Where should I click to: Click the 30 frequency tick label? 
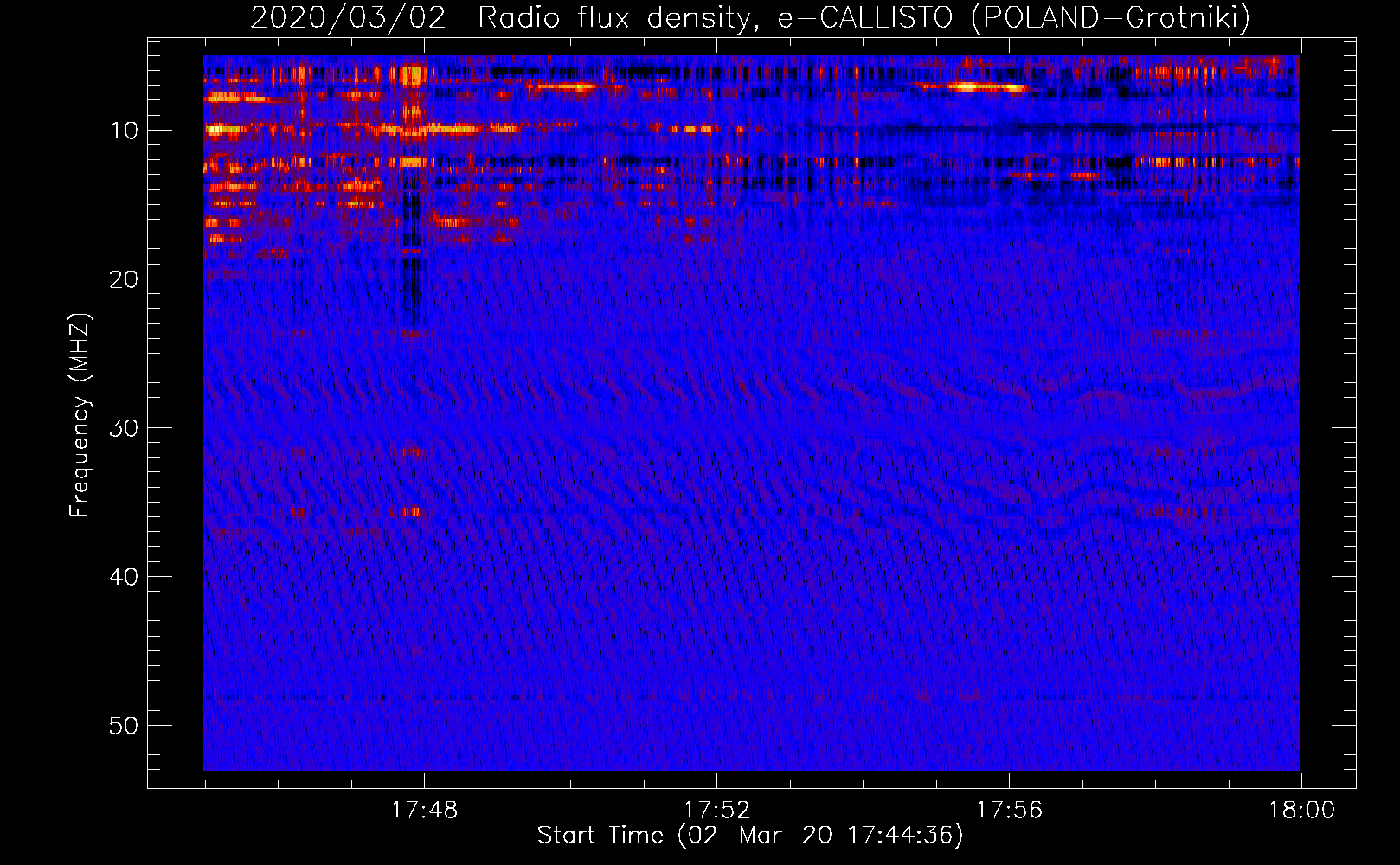point(124,428)
